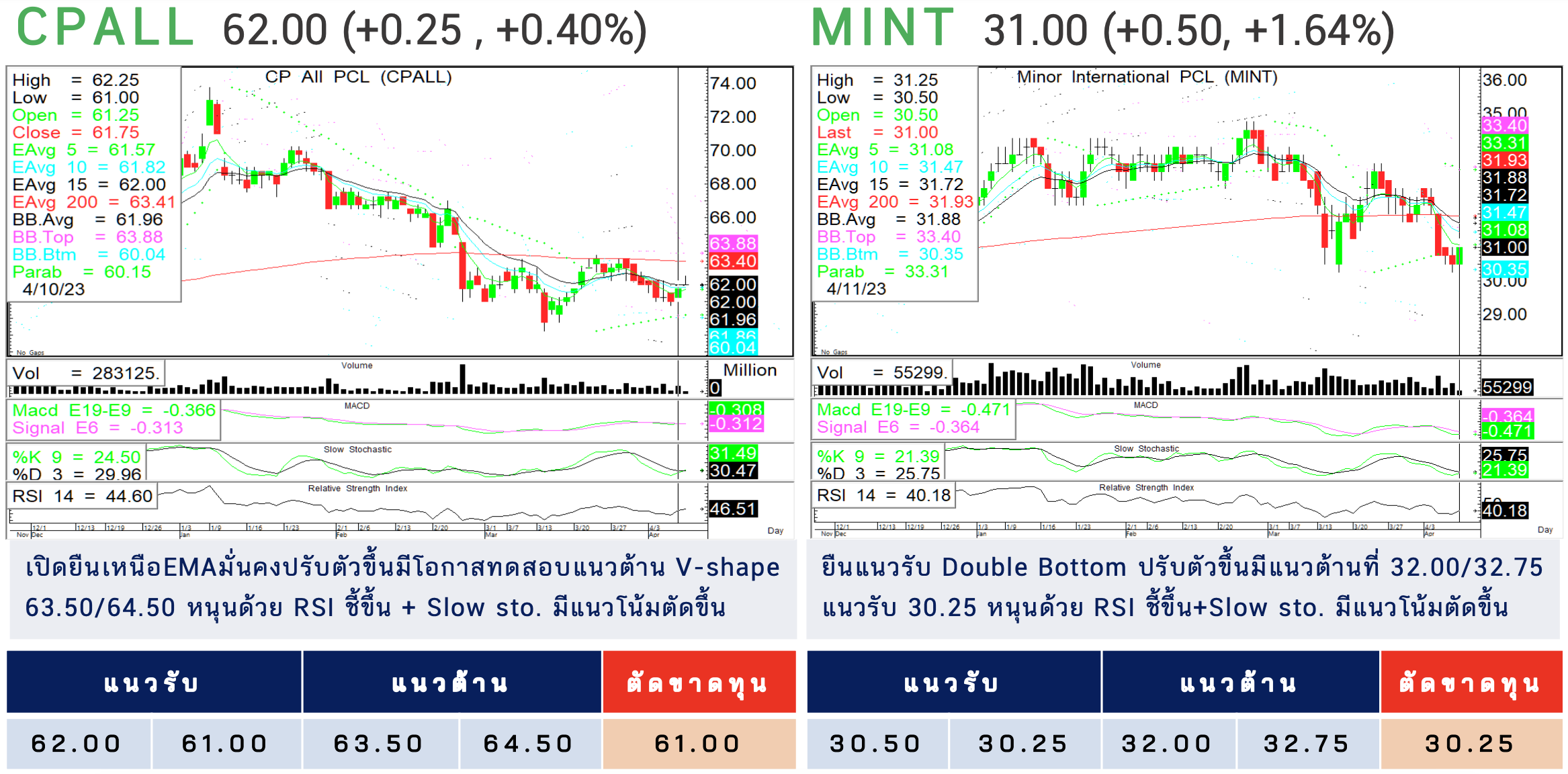Click the MINT price 31.00 (+0.50, +1.64%)
The image size is (1568, 774).
pos(1189,31)
